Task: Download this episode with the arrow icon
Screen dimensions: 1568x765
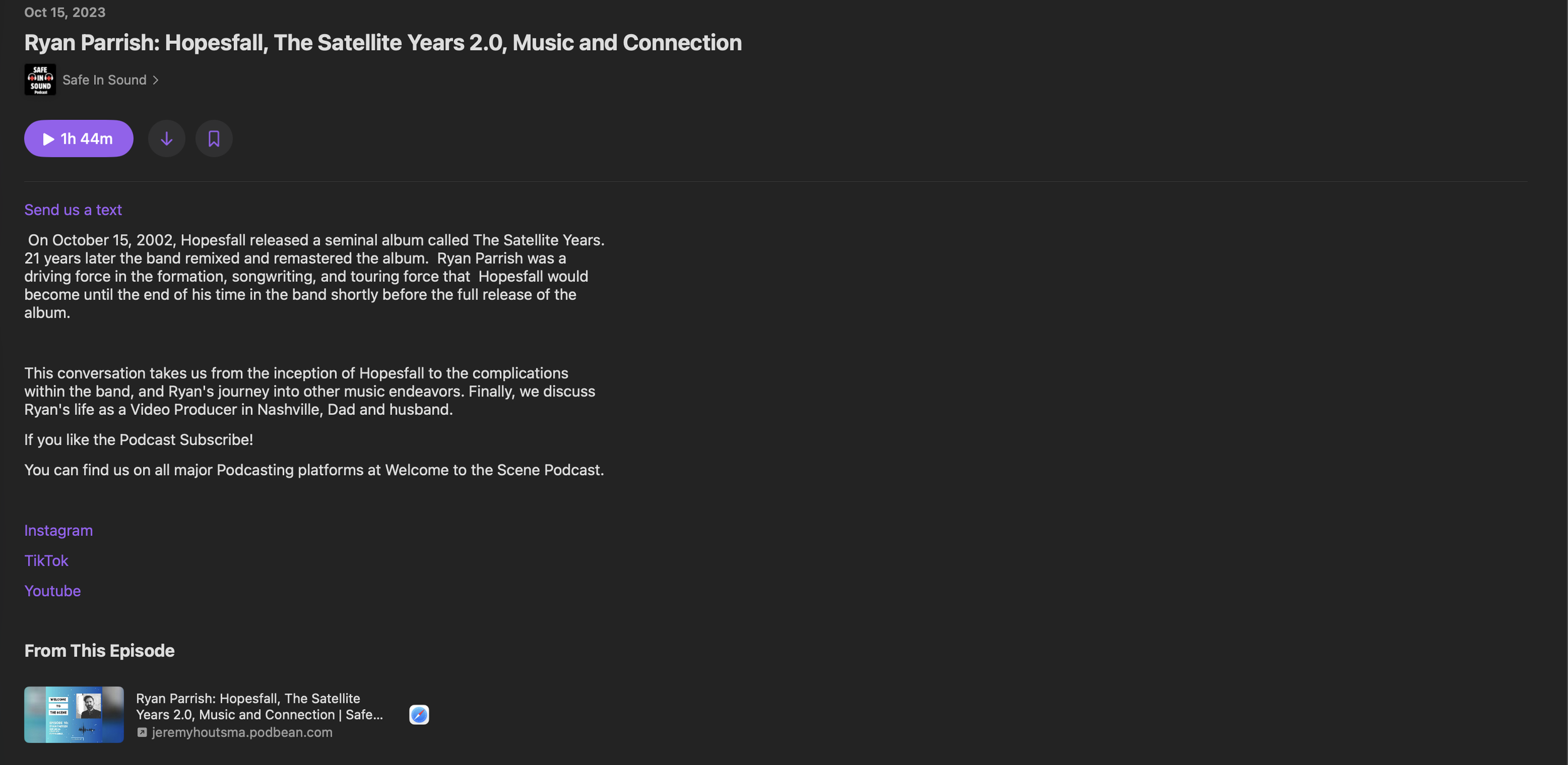Action: click(x=166, y=139)
